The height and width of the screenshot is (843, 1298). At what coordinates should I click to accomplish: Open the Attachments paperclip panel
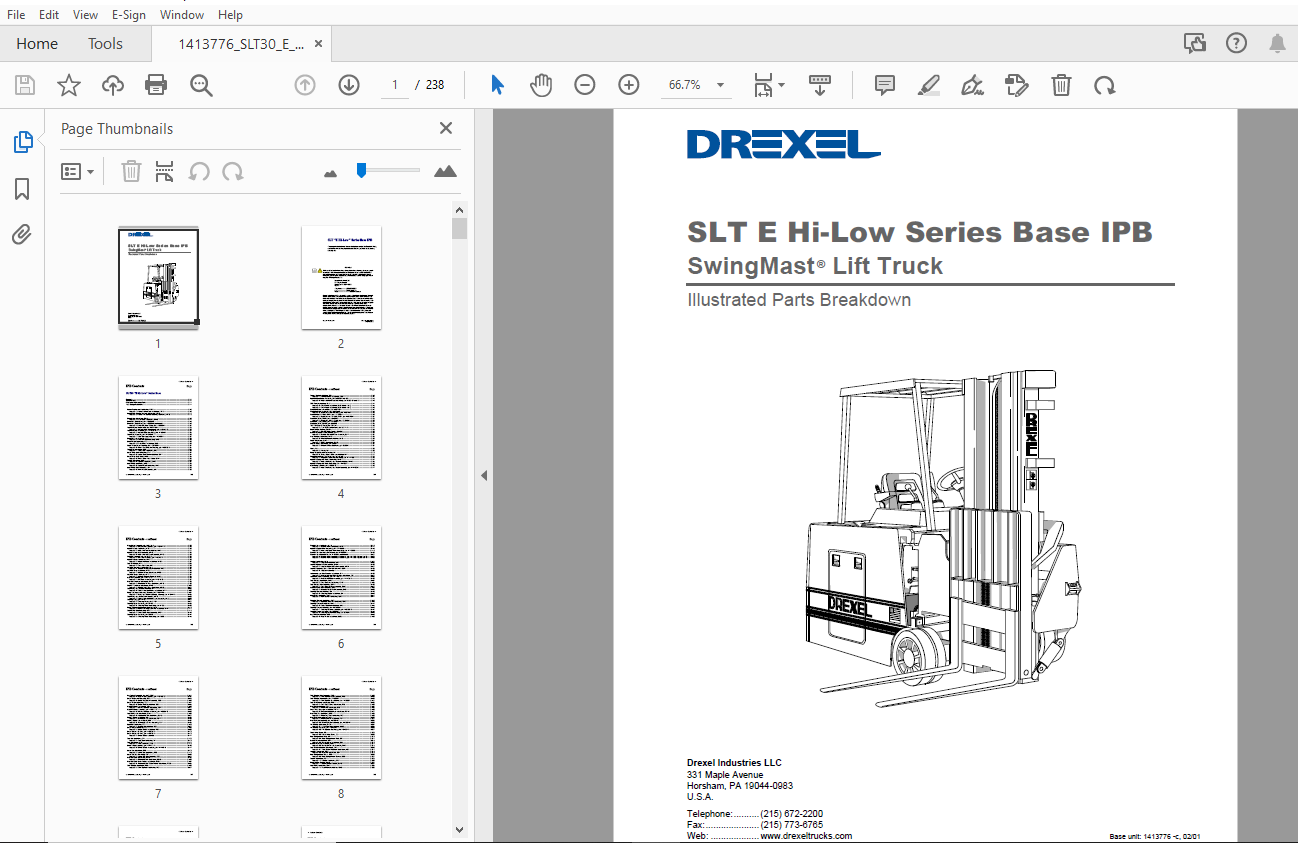click(x=22, y=235)
